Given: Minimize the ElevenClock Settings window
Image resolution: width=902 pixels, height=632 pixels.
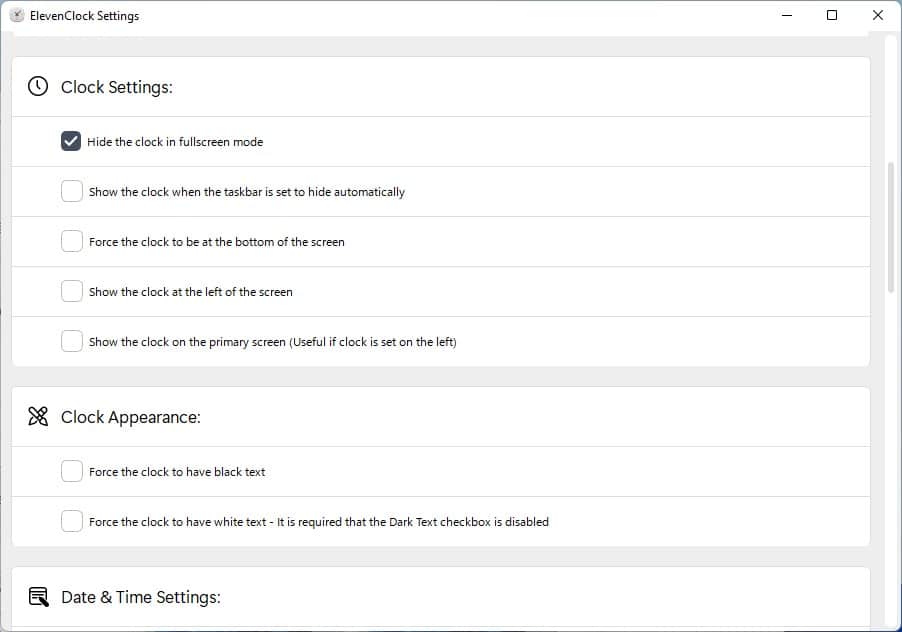Looking at the screenshot, I should tap(786, 16).
